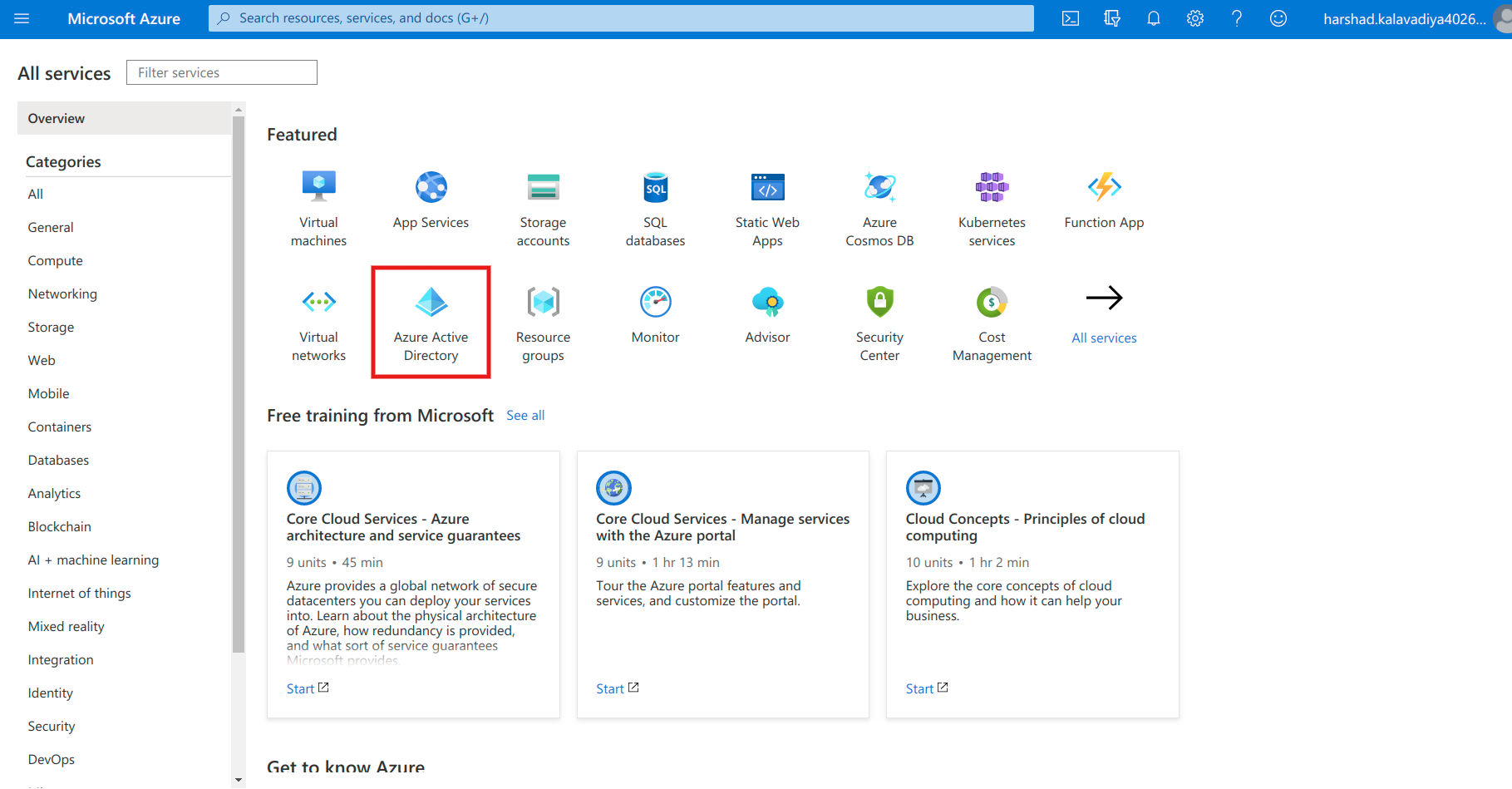1512x789 pixels.
Task: Click Core Cloud Services Manage services title
Action: 722,527
